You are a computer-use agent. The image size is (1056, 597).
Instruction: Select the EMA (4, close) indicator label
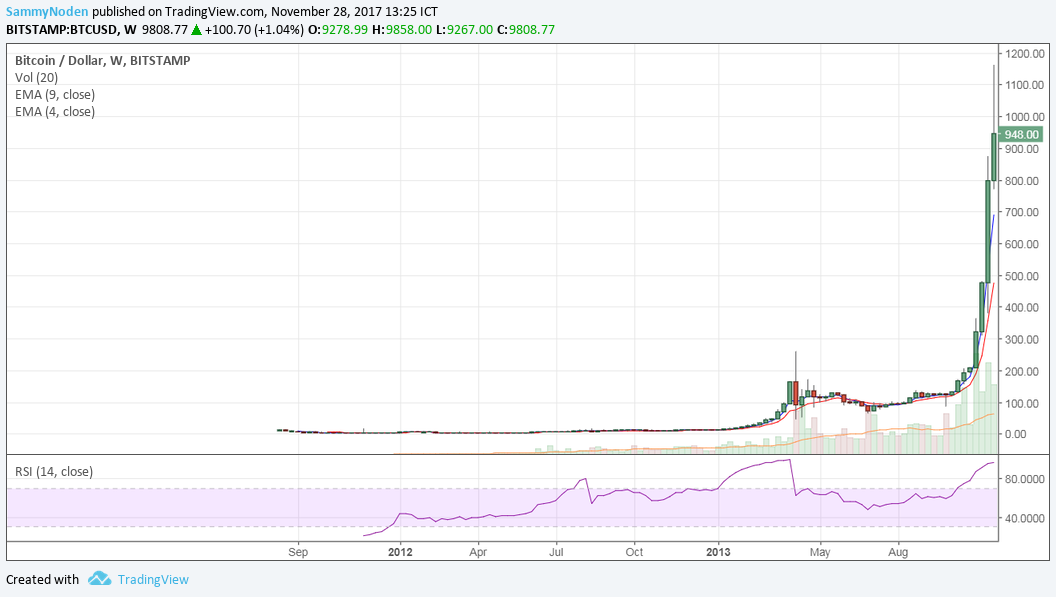click(55, 111)
